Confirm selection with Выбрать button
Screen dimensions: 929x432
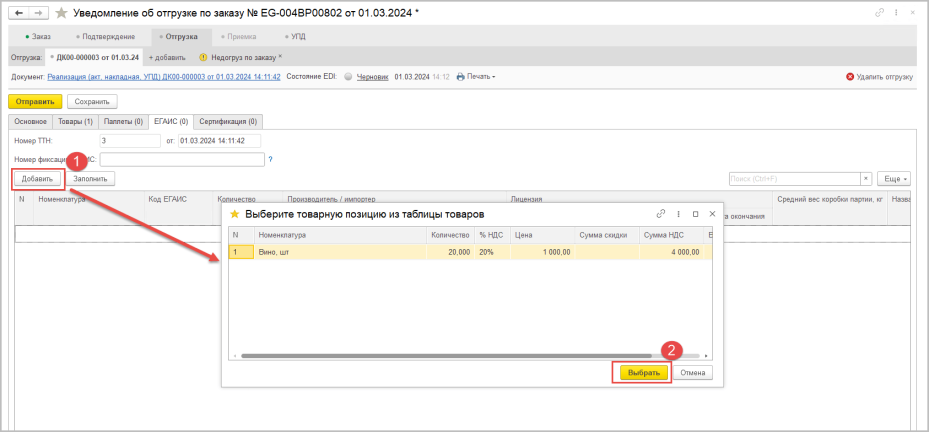tap(644, 373)
